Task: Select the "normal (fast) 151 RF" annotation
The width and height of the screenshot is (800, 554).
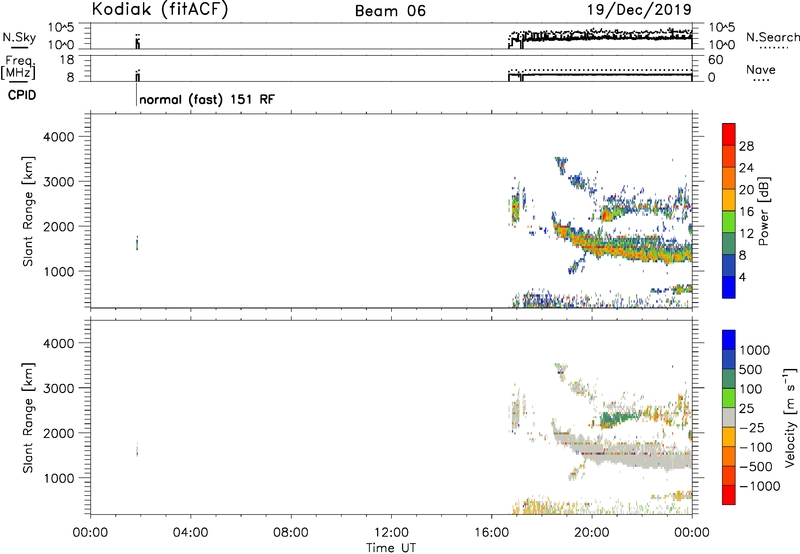Action: 207,99
